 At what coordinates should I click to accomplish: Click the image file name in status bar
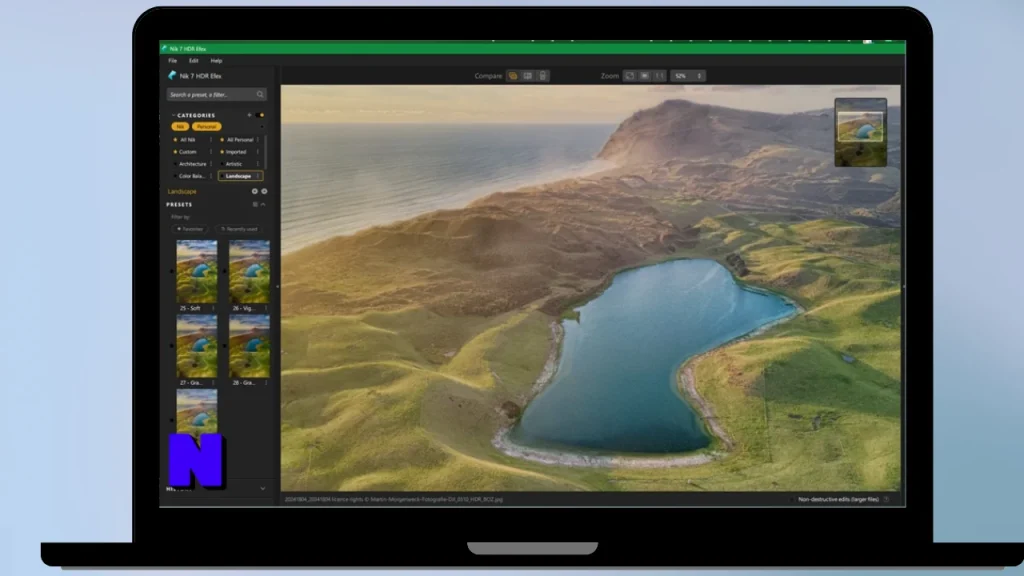[x=394, y=500]
